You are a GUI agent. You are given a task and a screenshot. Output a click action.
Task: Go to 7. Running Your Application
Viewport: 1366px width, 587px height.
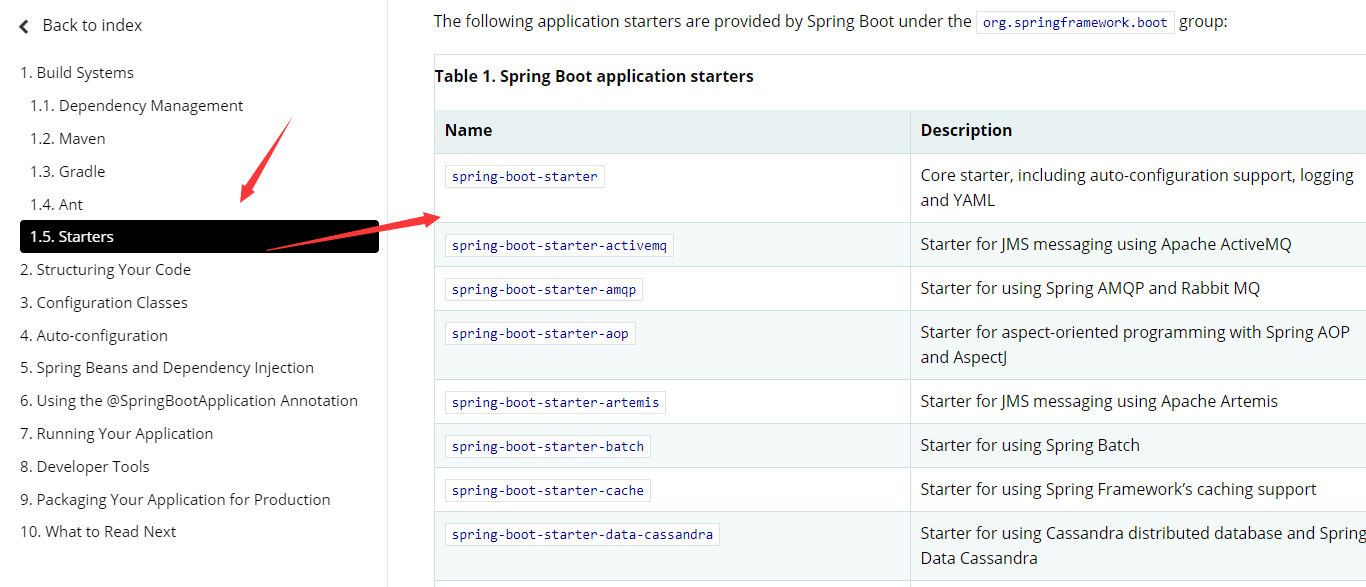pos(117,434)
